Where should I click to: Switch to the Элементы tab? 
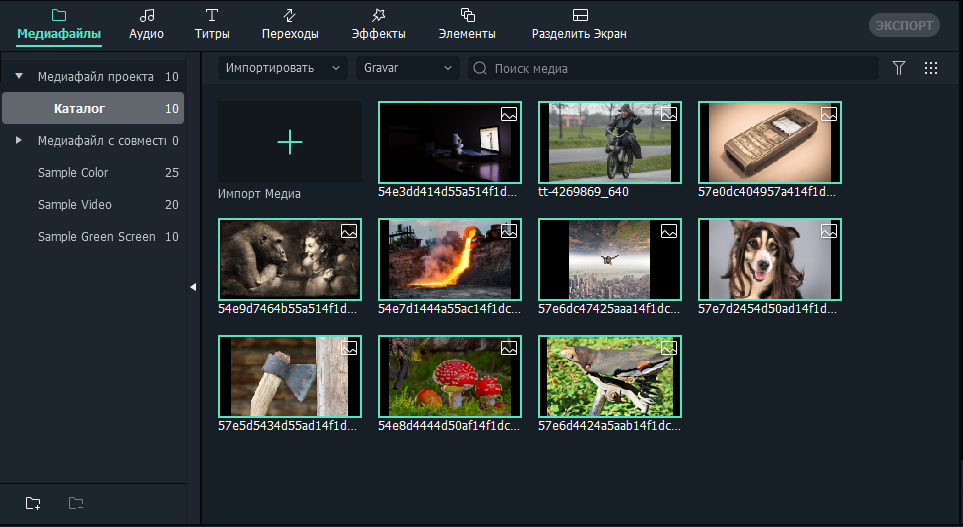[467, 25]
